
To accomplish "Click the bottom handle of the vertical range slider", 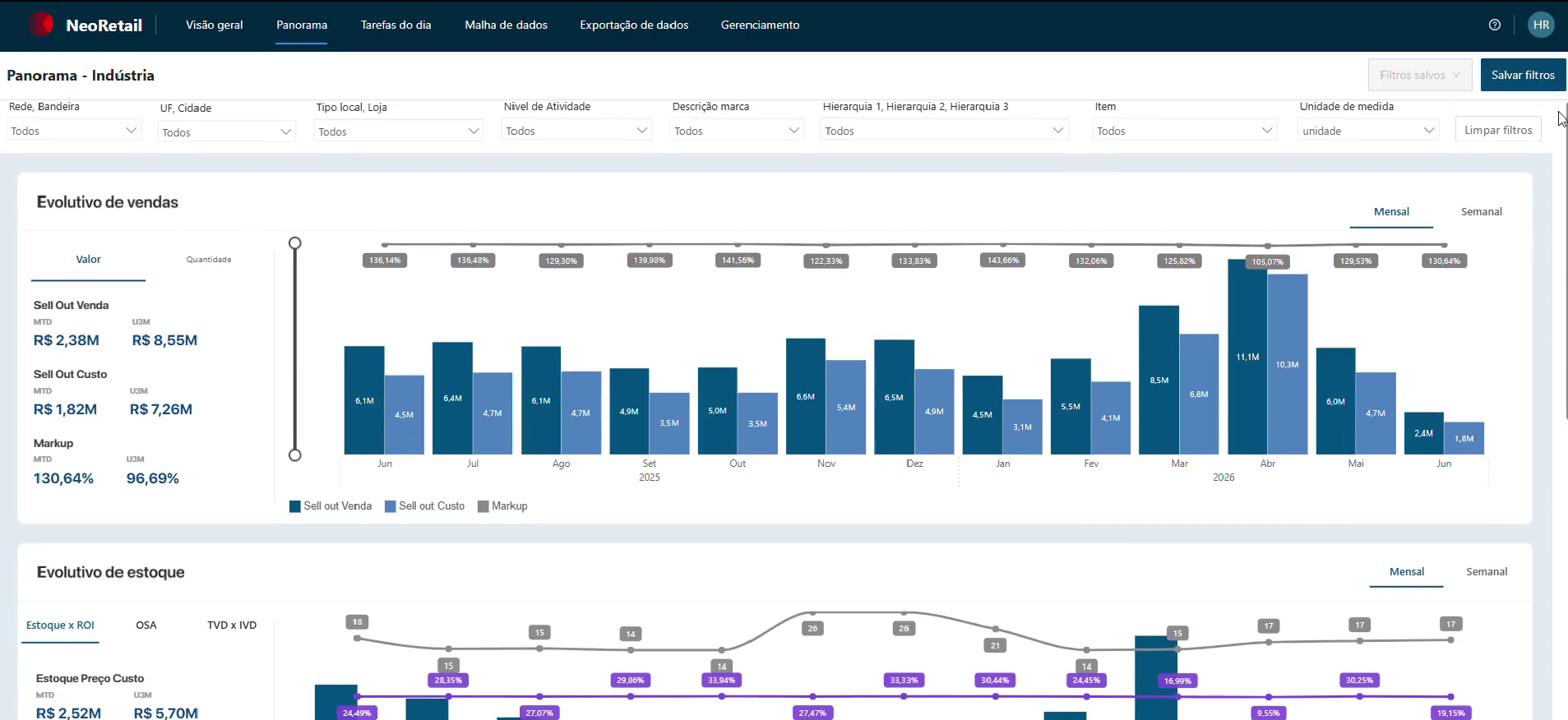I will pos(295,455).
